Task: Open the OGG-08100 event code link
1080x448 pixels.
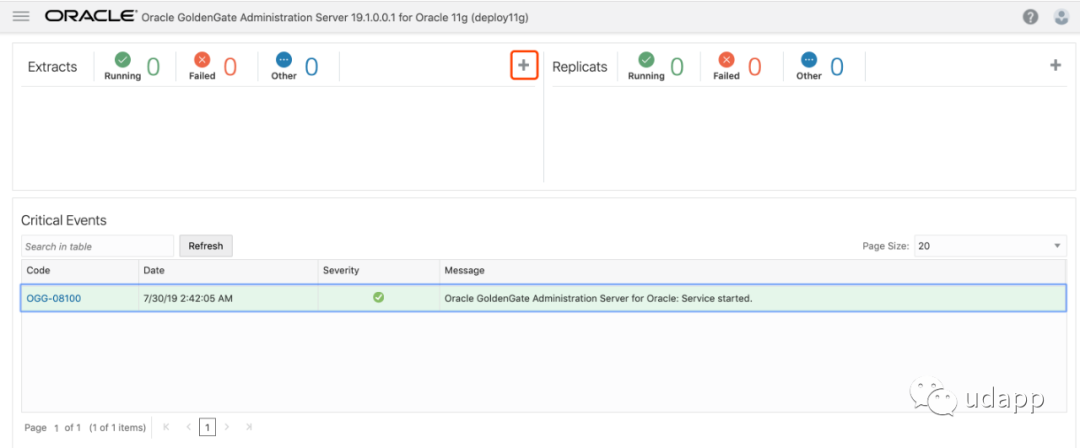Action: coord(53,298)
